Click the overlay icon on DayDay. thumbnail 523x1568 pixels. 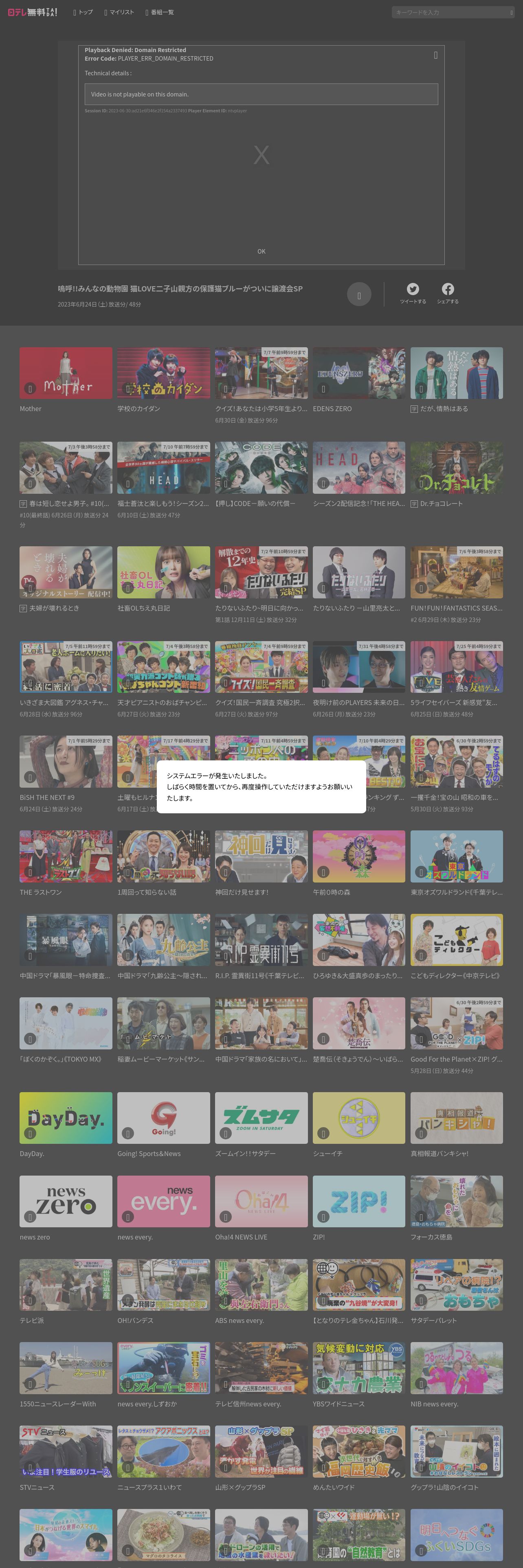click(x=30, y=1133)
